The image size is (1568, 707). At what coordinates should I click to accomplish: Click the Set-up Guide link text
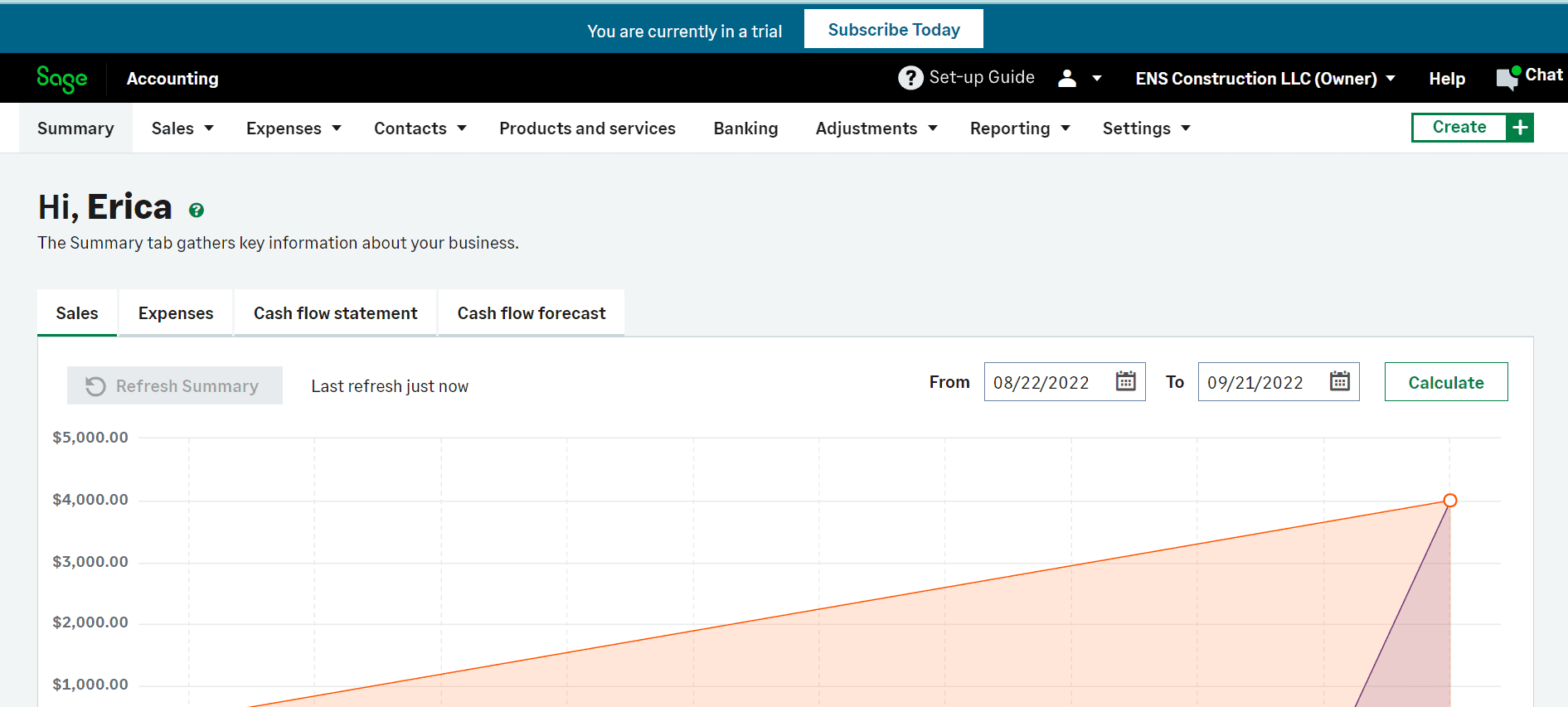pos(982,77)
